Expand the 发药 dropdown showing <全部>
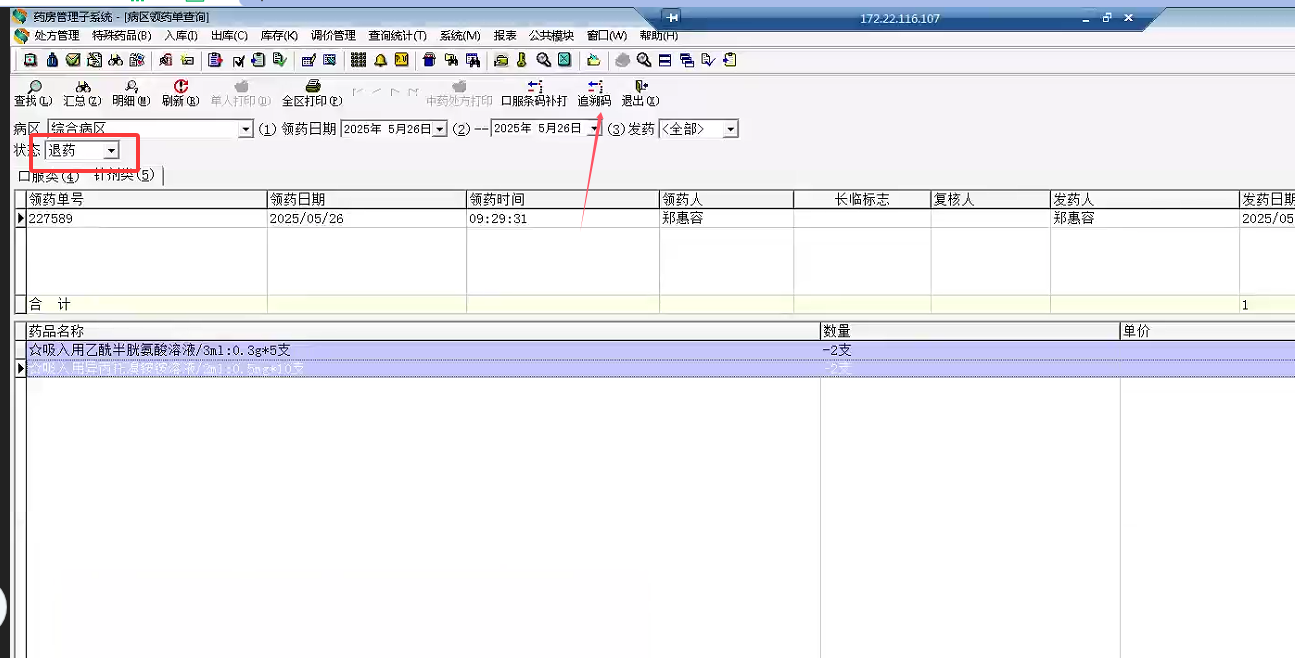The image size is (1295, 658). (x=731, y=129)
